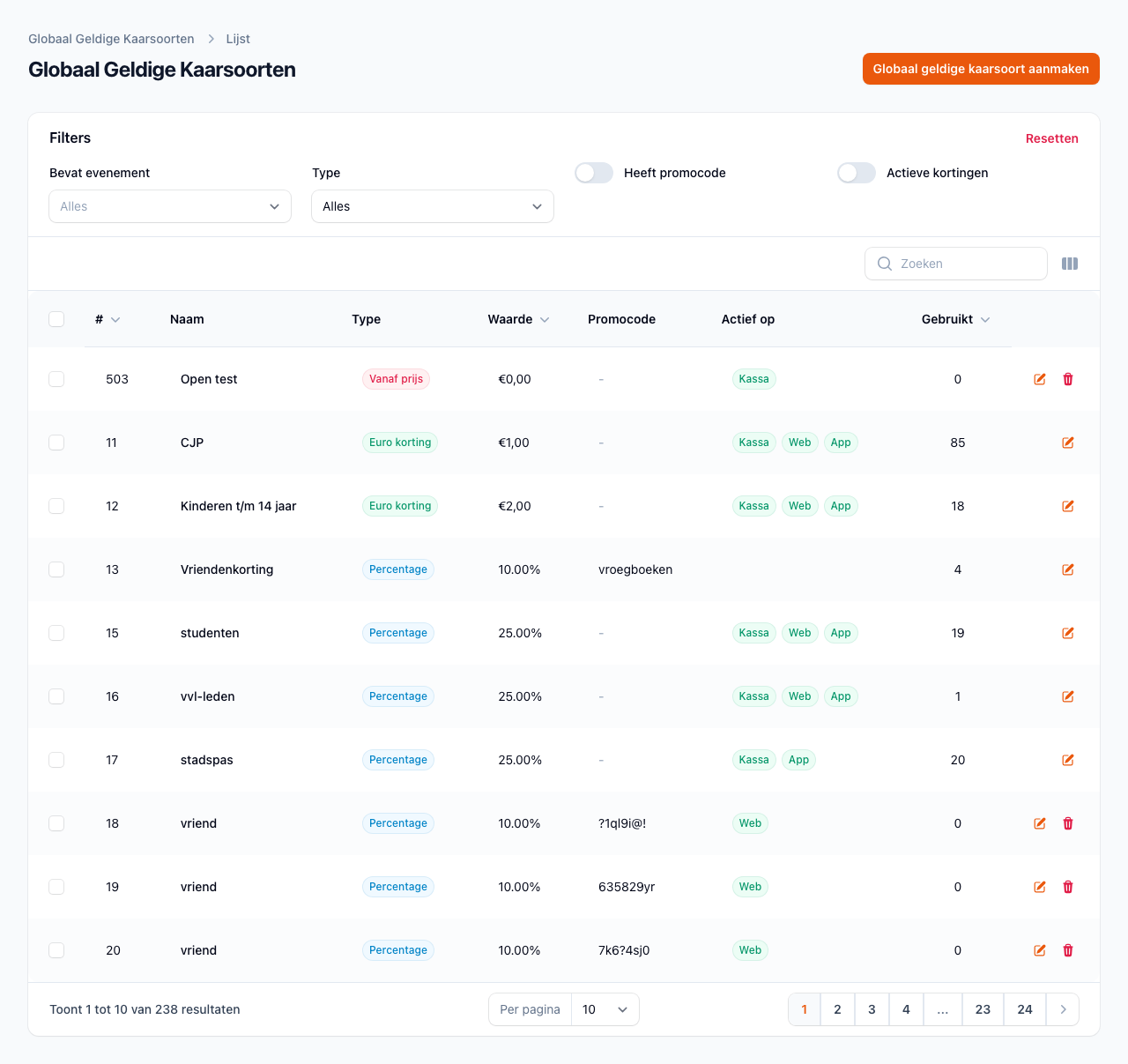The image size is (1128, 1064).
Task: Reset filters with Resetten link
Action: [1051, 138]
